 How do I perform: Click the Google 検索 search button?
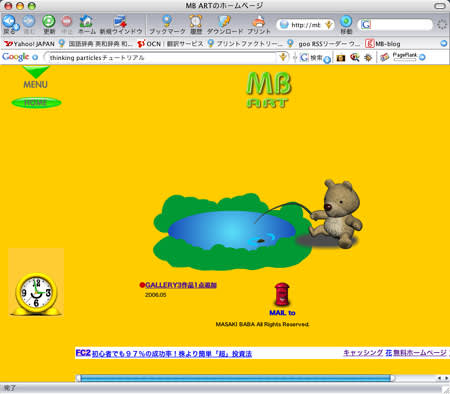(311, 57)
